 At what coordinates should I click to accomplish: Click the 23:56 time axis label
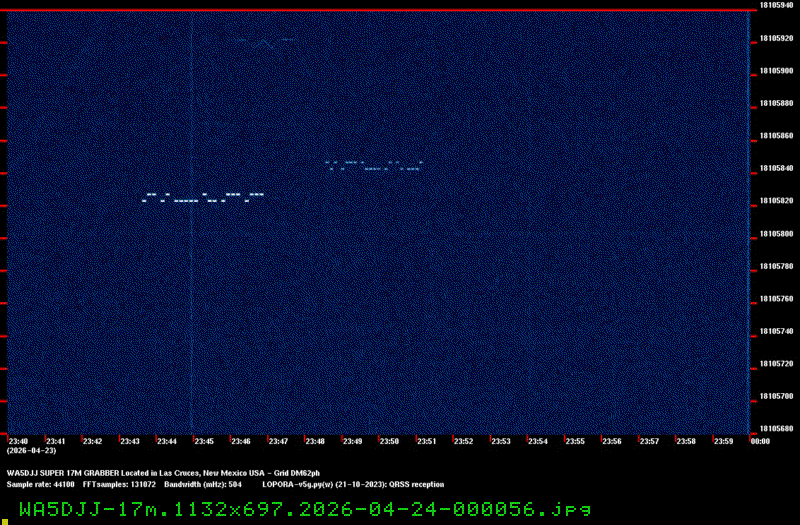612,441
